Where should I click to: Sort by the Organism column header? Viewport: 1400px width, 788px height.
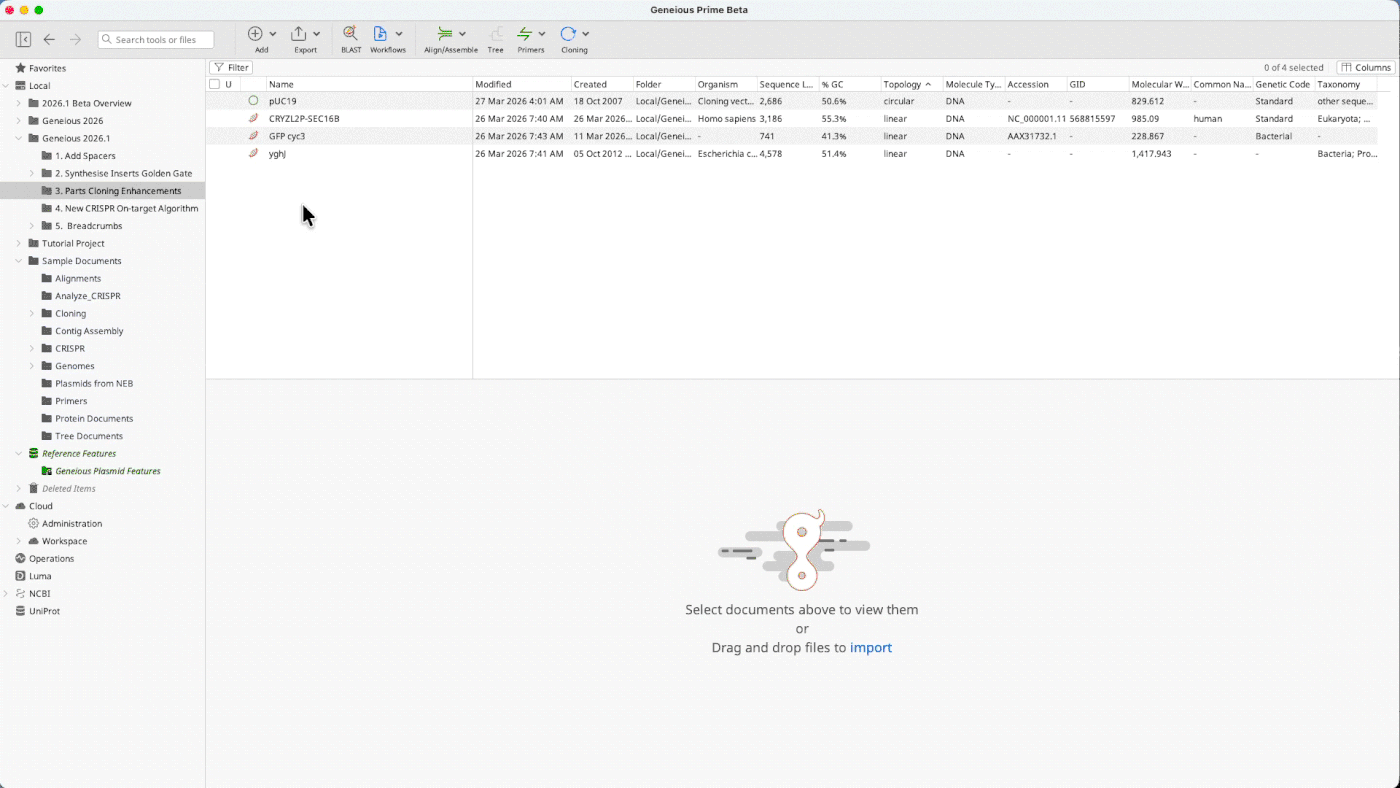coord(726,84)
